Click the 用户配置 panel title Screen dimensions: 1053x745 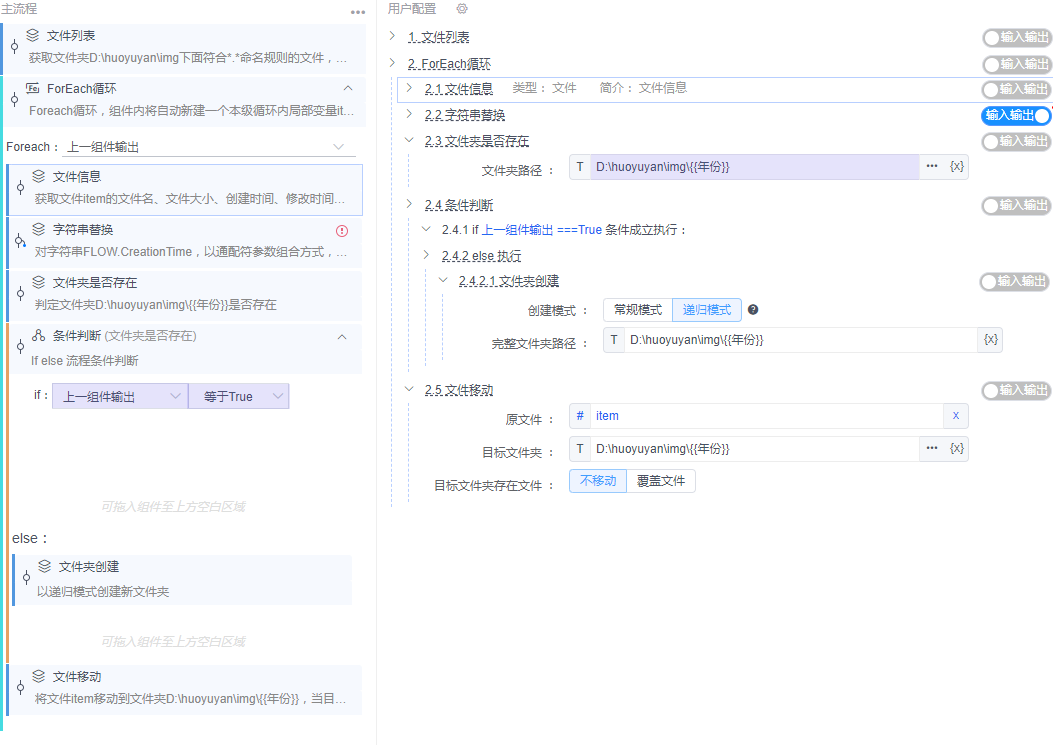[411, 9]
